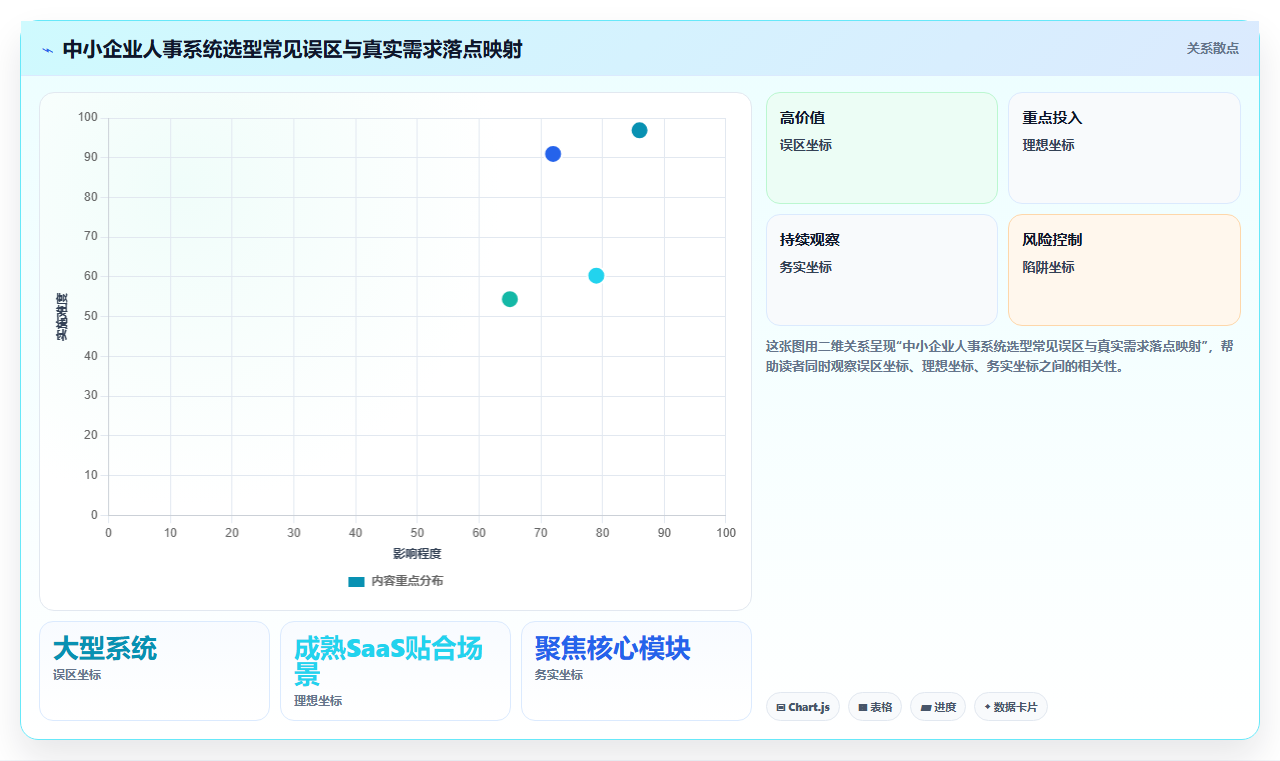Click the chart title 中小企业人事系统选型常见误区与真实需求落点映射

292,49
